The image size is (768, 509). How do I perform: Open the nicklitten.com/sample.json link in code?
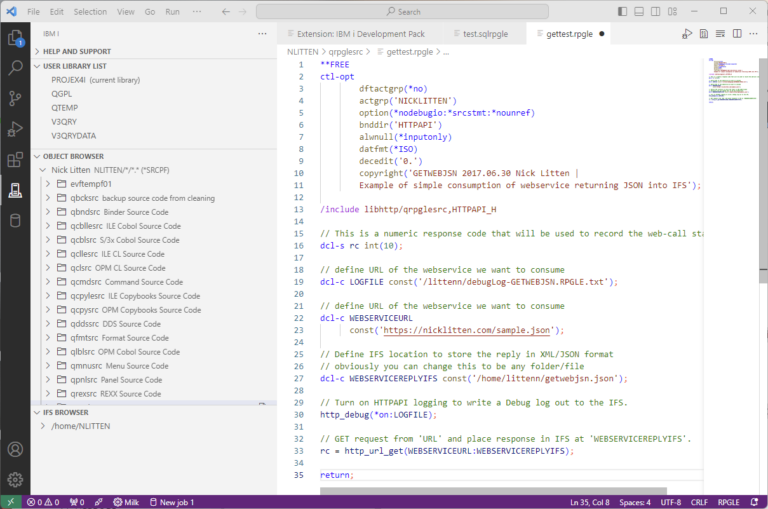coord(466,330)
